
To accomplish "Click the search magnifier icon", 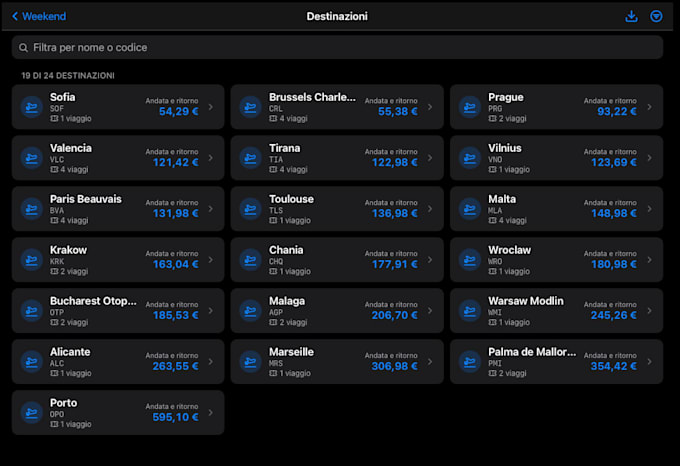I will (23, 48).
